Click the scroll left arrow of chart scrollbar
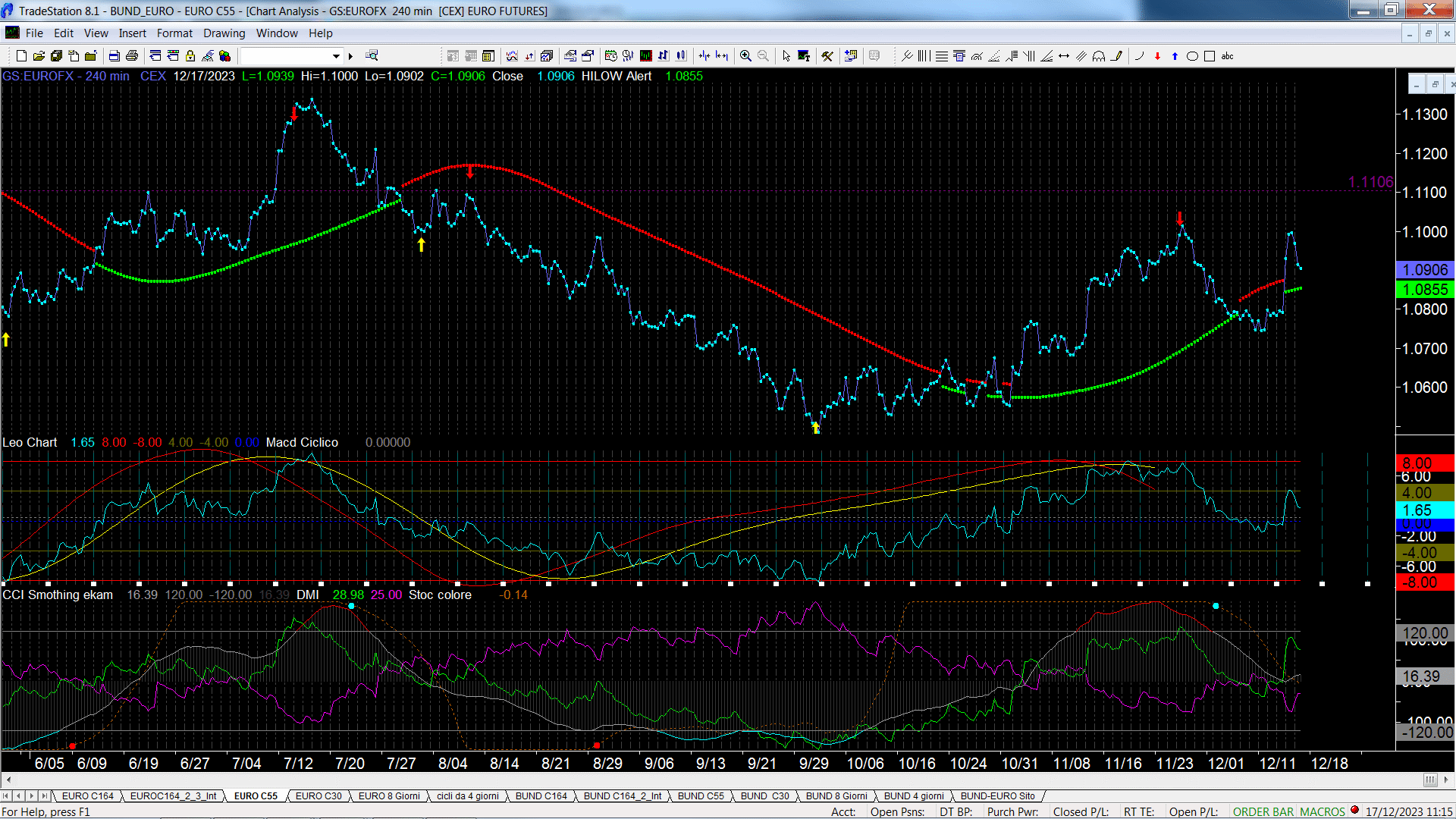 coord(8,780)
